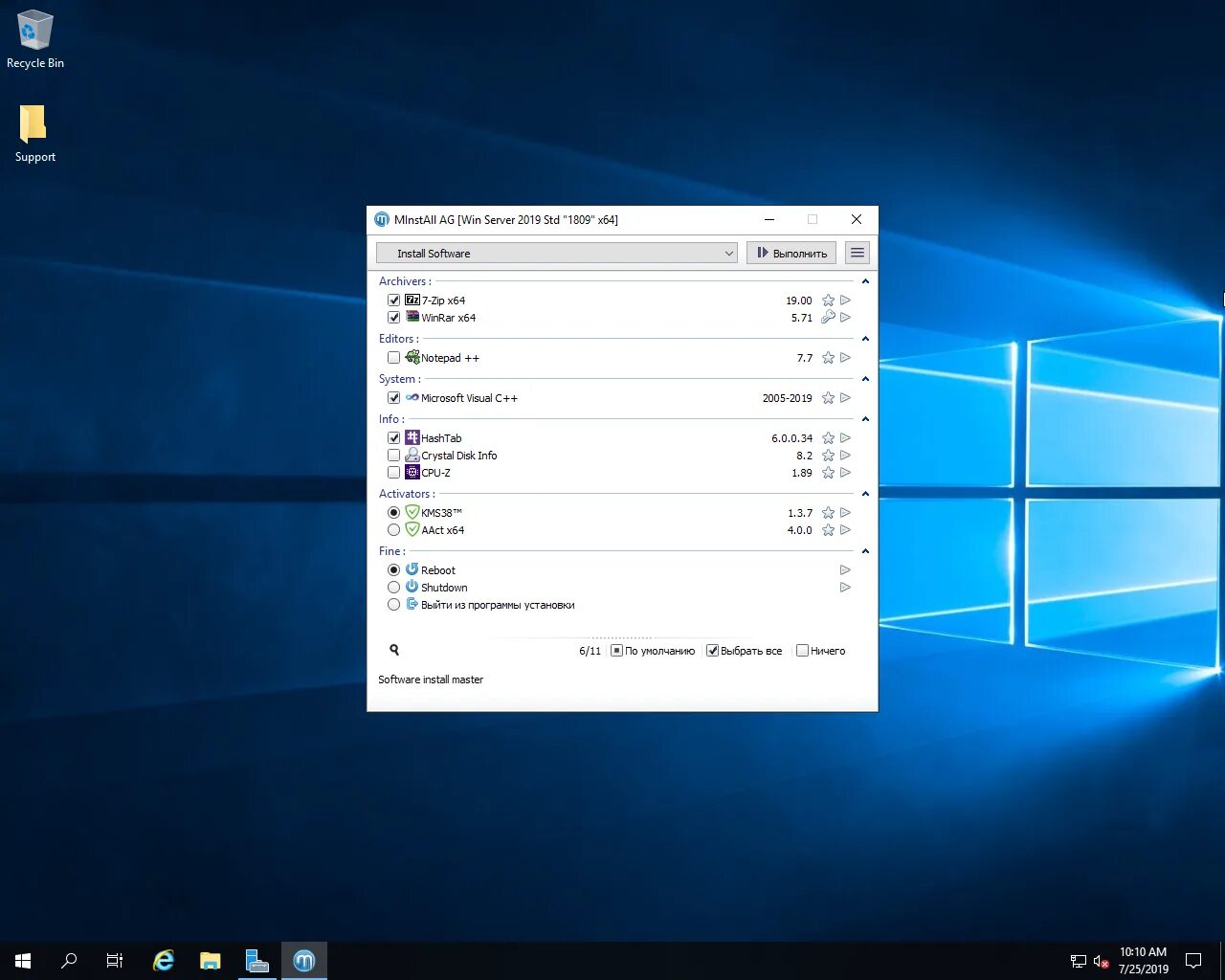
Task: Click the star icon for KMS38
Action: pos(828,513)
